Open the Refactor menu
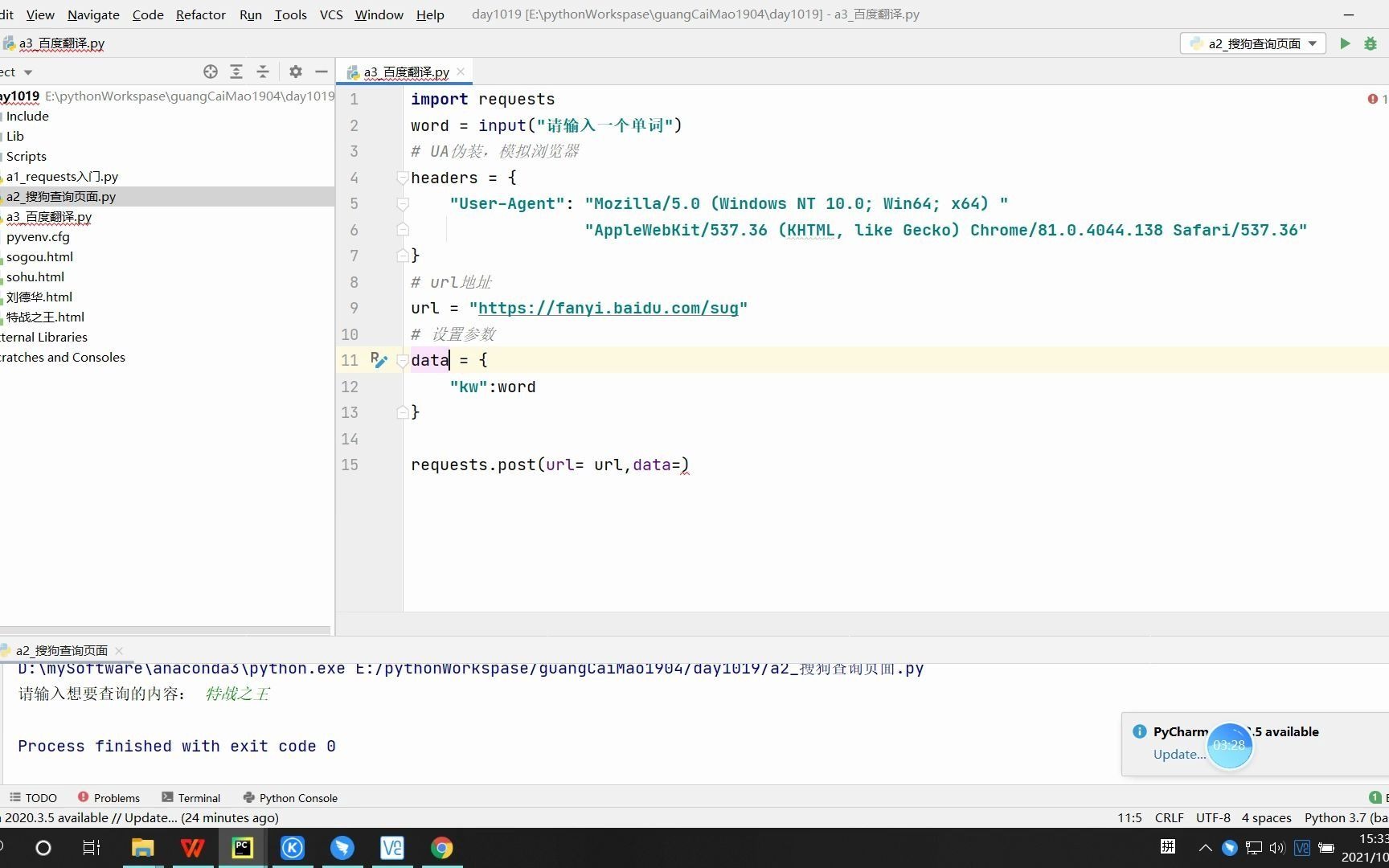The height and width of the screenshot is (868, 1389). (201, 14)
